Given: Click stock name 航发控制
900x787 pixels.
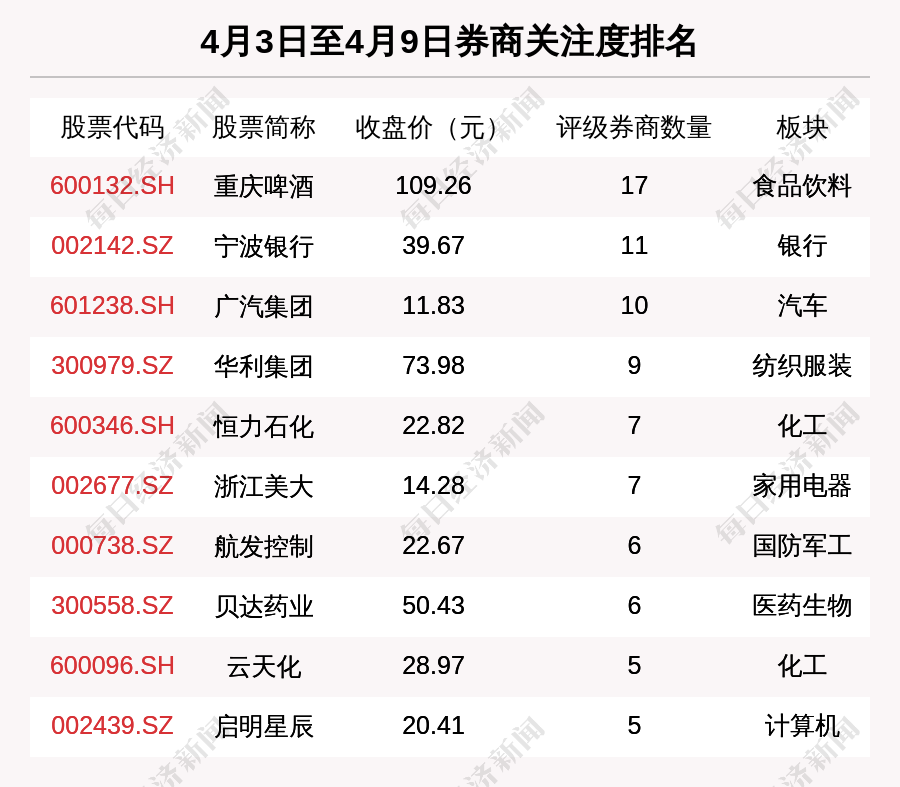Looking at the screenshot, I should [263, 546].
